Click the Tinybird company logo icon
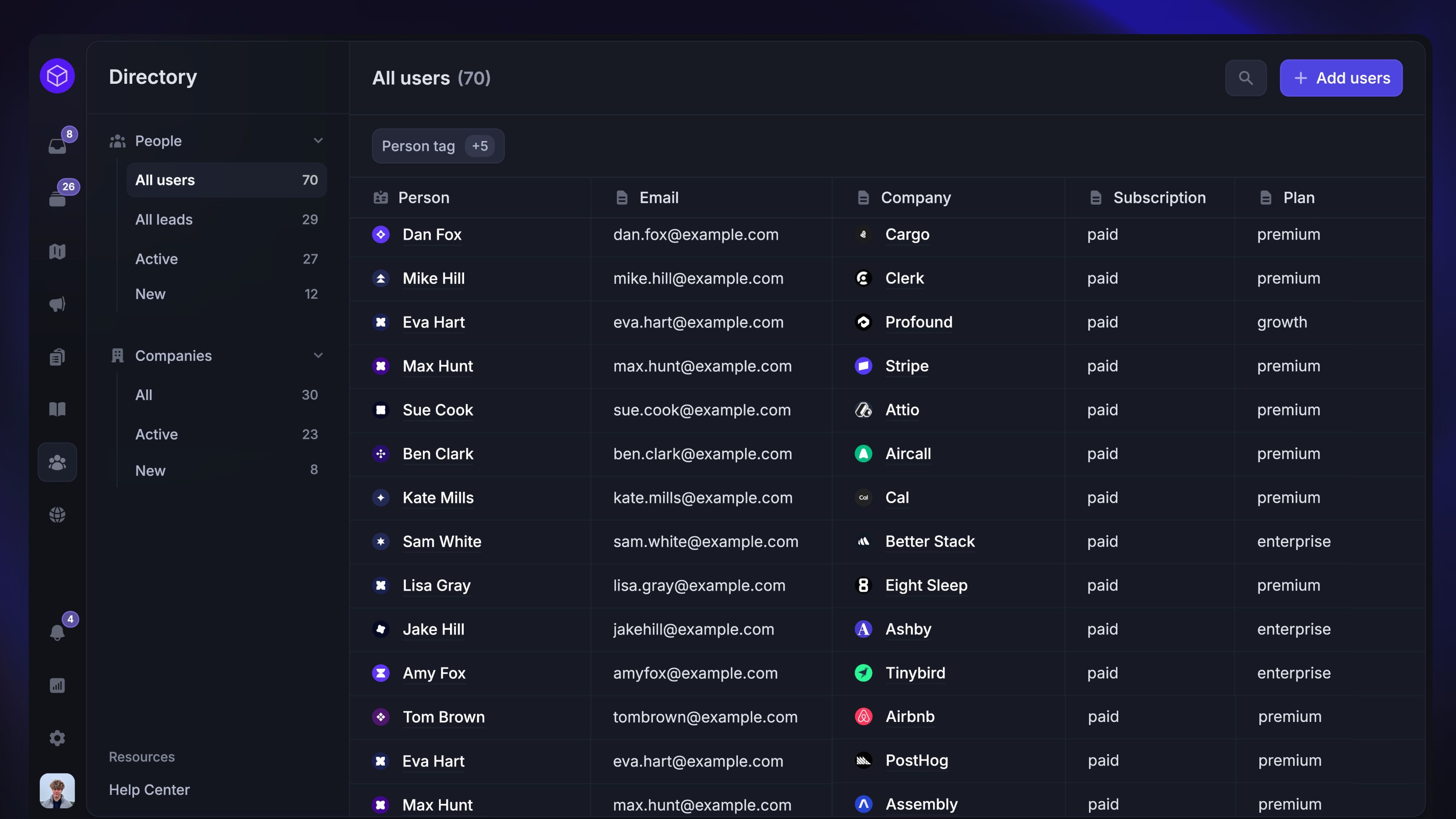1456x819 pixels. click(864, 673)
